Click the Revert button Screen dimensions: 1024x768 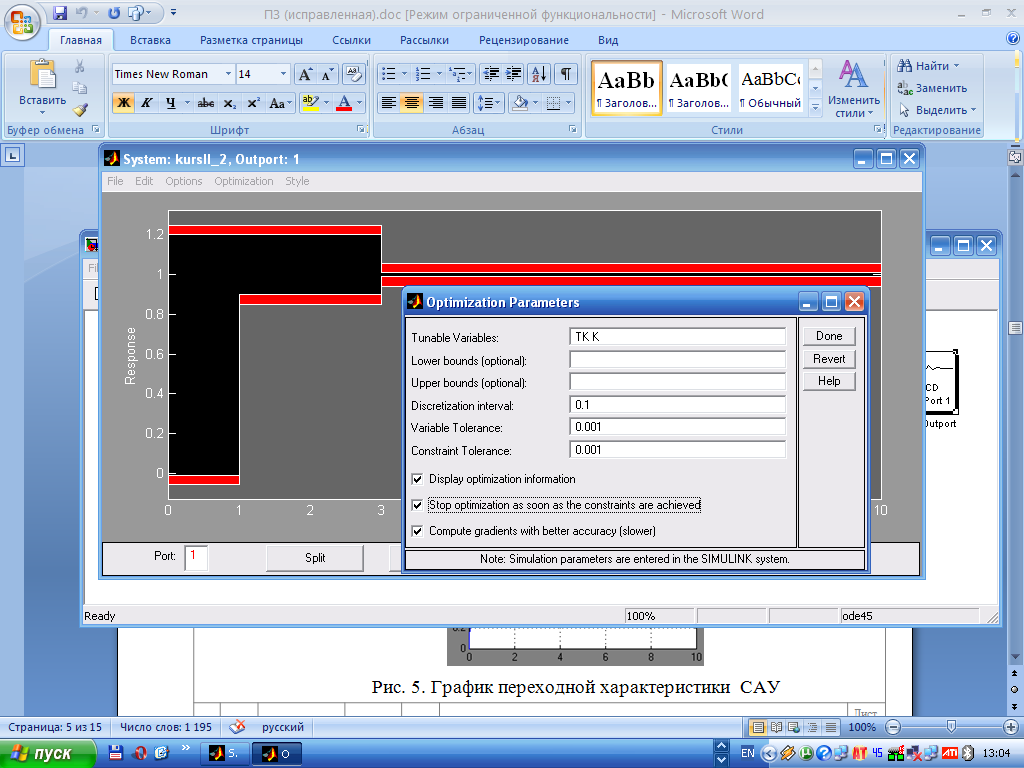click(x=829, y=359)
